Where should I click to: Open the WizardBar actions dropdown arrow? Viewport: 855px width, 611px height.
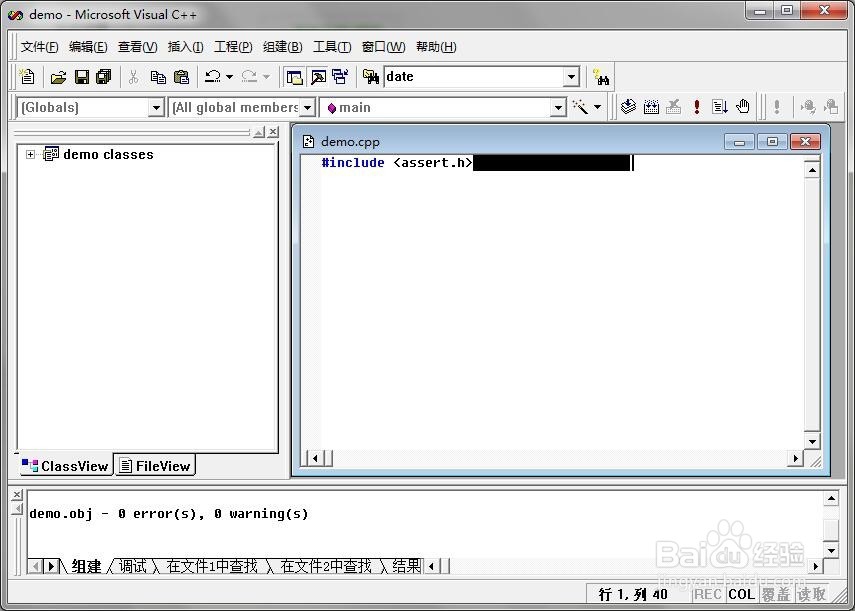(x=598, y=107)
